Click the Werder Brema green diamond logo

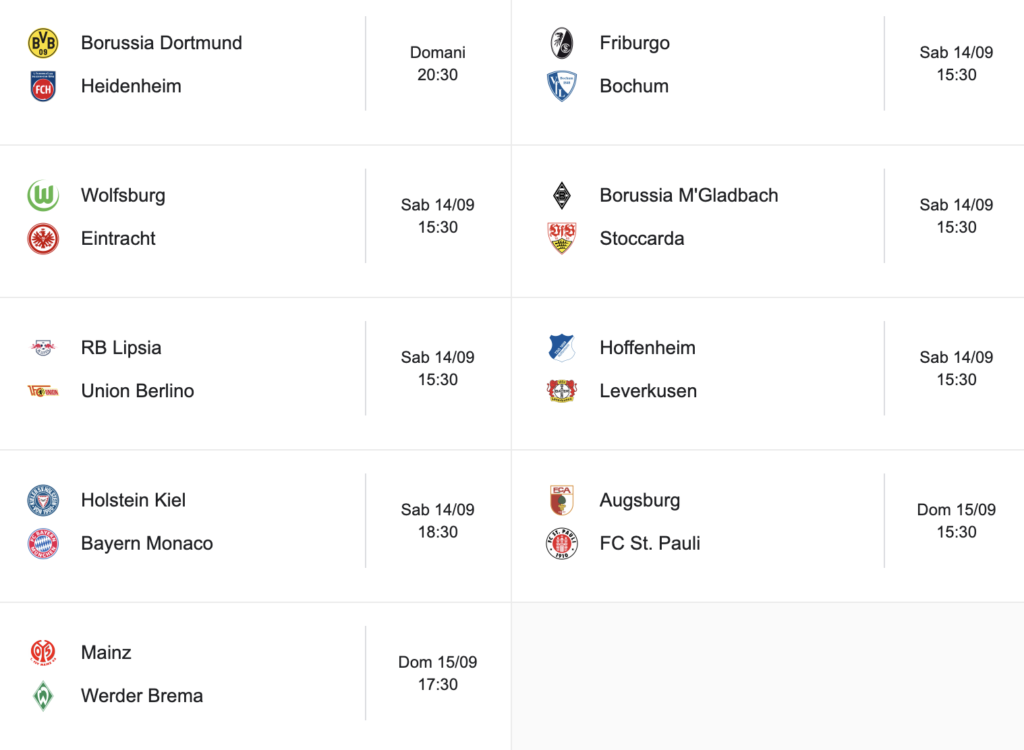pyautogui.click(x=43, y=696)
